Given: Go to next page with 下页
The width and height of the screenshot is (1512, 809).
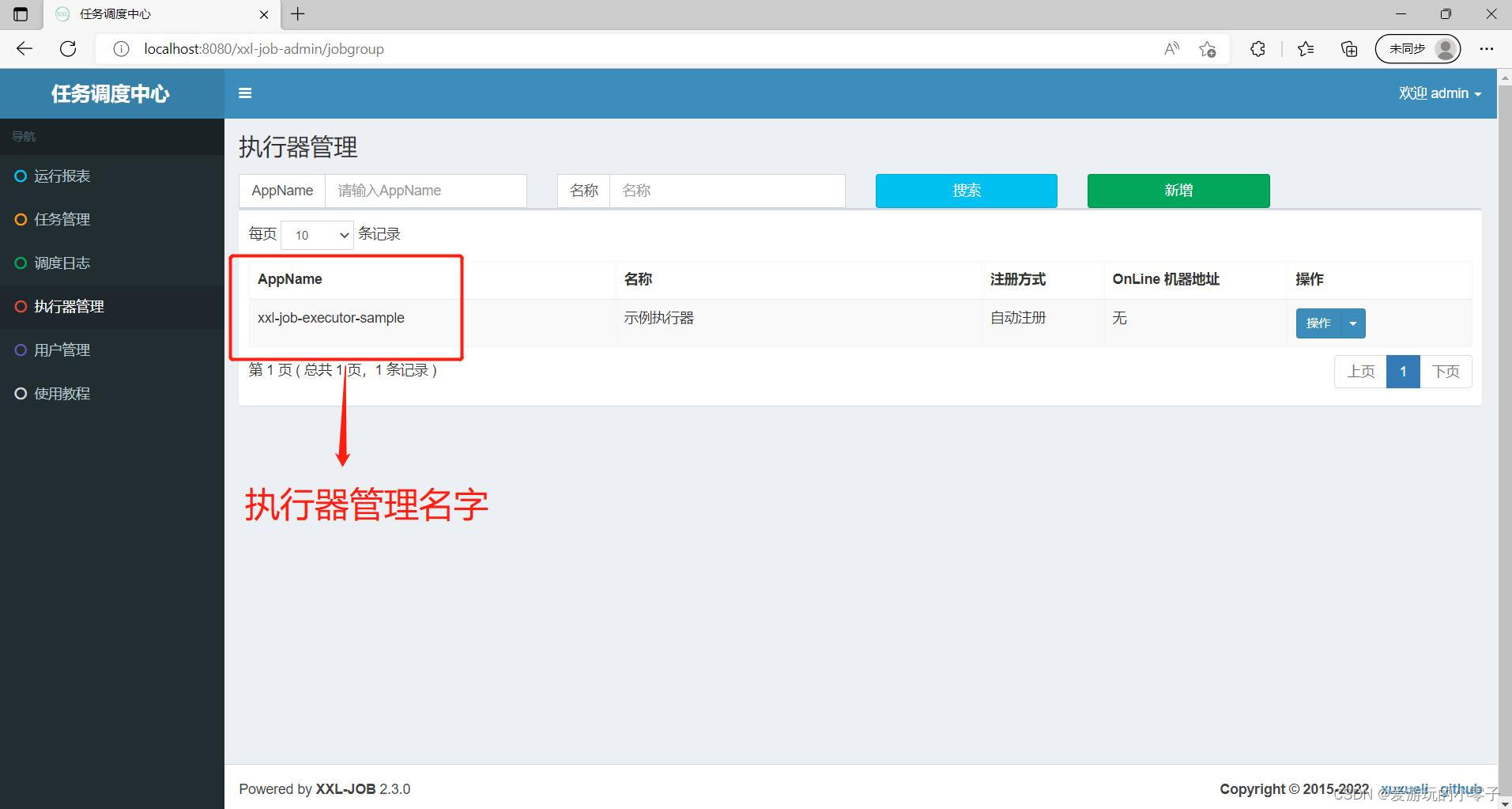Looking at the screenshot, I should (x=1446, y=372).
